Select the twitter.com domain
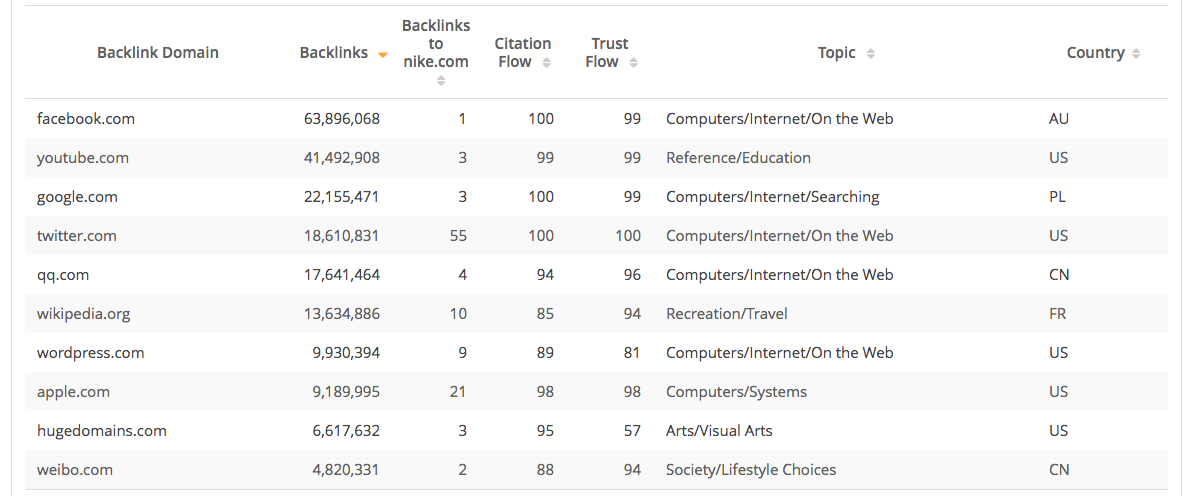This screenshot has width=1189, height=496. click(x=77, y=236)
